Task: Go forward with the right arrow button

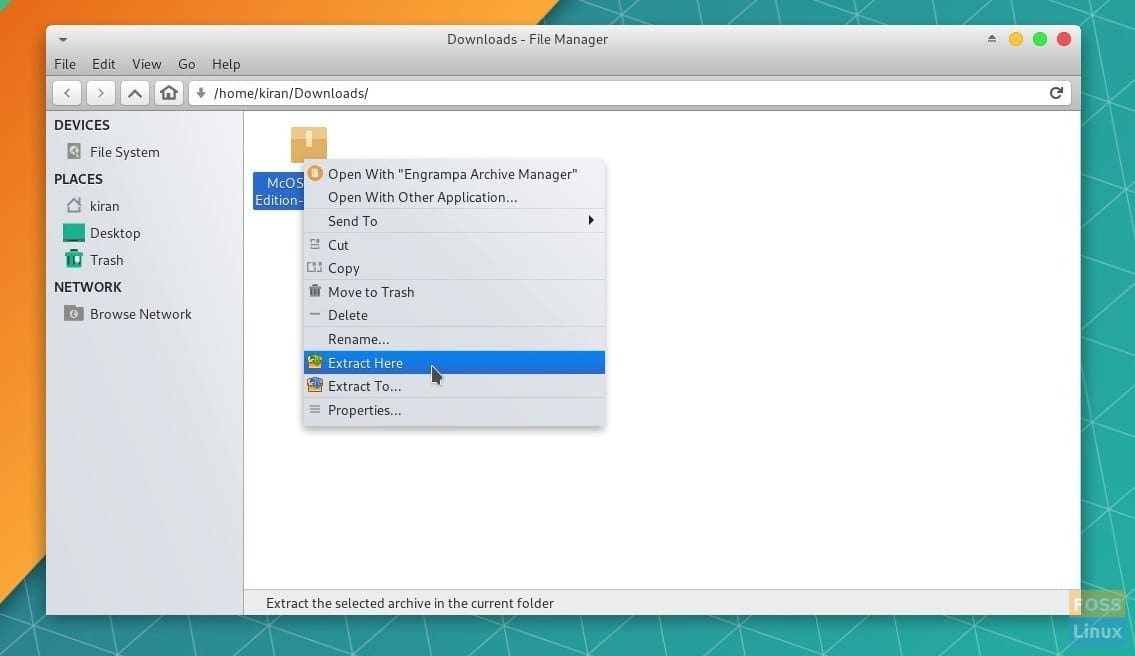Action: [101, 93]
